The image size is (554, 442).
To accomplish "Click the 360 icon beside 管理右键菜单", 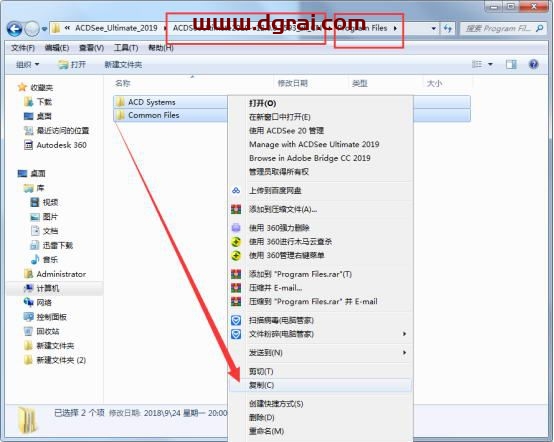I will click(236, 255).
